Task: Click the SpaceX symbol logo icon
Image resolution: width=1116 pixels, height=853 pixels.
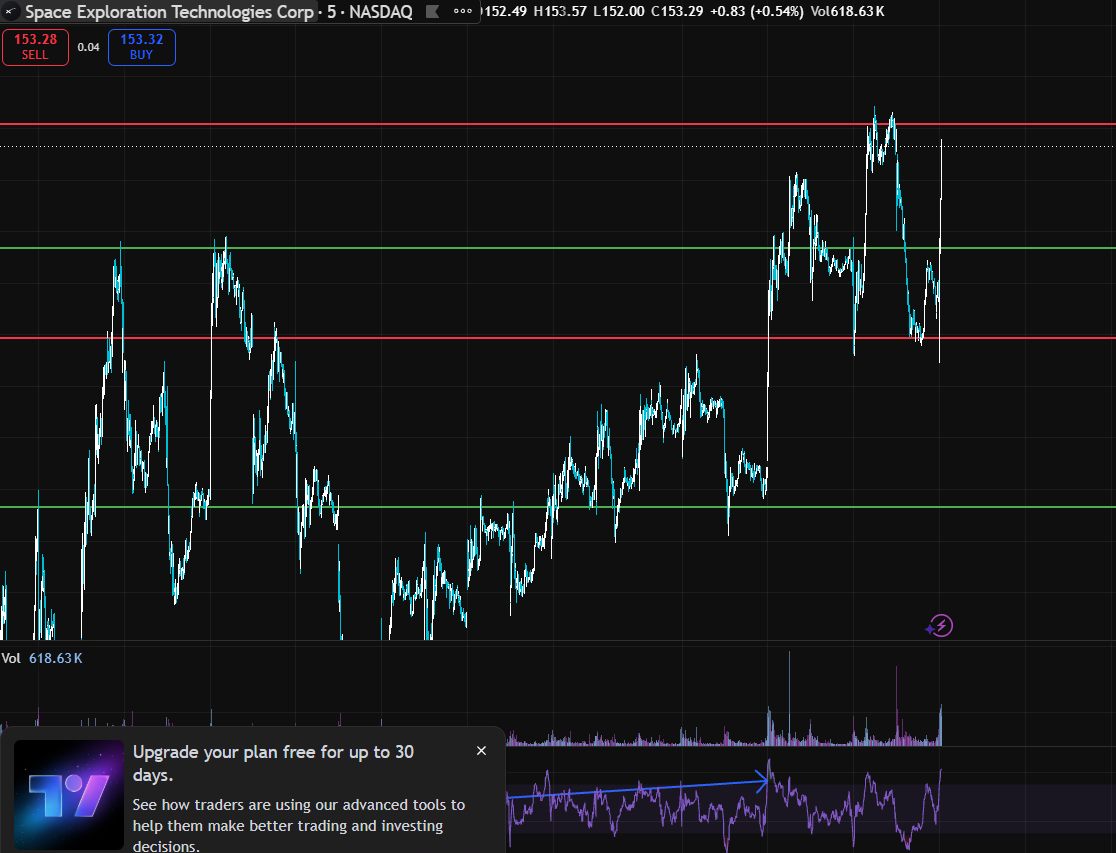Action: pyautogui.click(x=10, y=11)
